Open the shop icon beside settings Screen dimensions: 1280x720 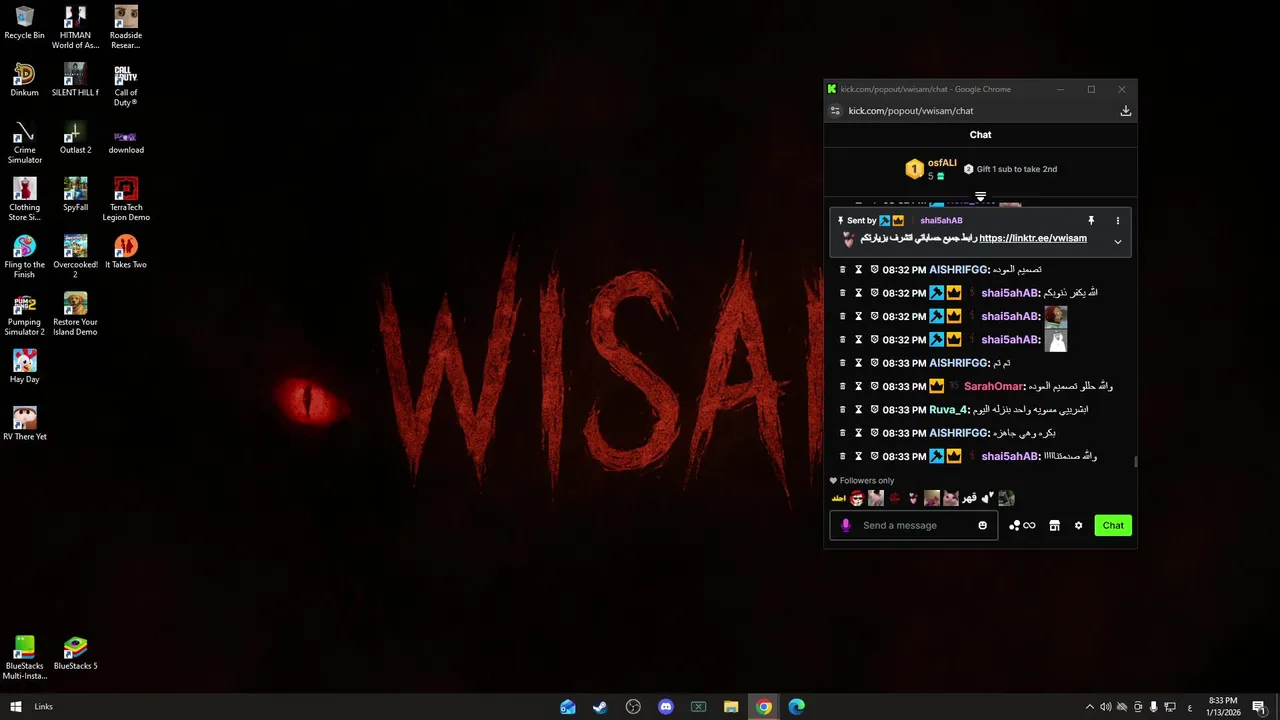coord(1054,525)
